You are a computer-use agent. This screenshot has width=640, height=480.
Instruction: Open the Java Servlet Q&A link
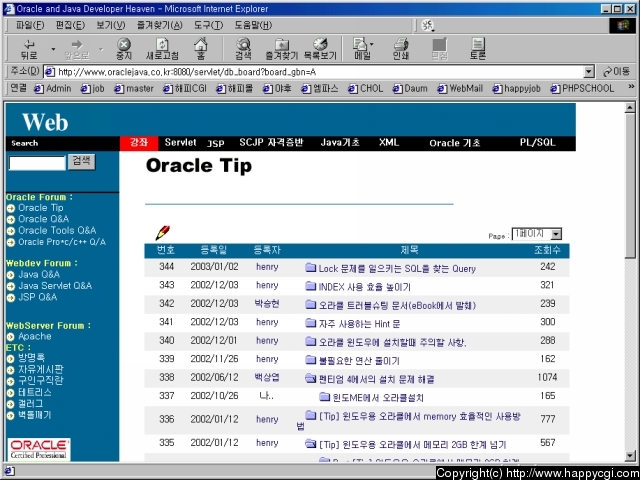pyautogui.click(x=55, y=286)
